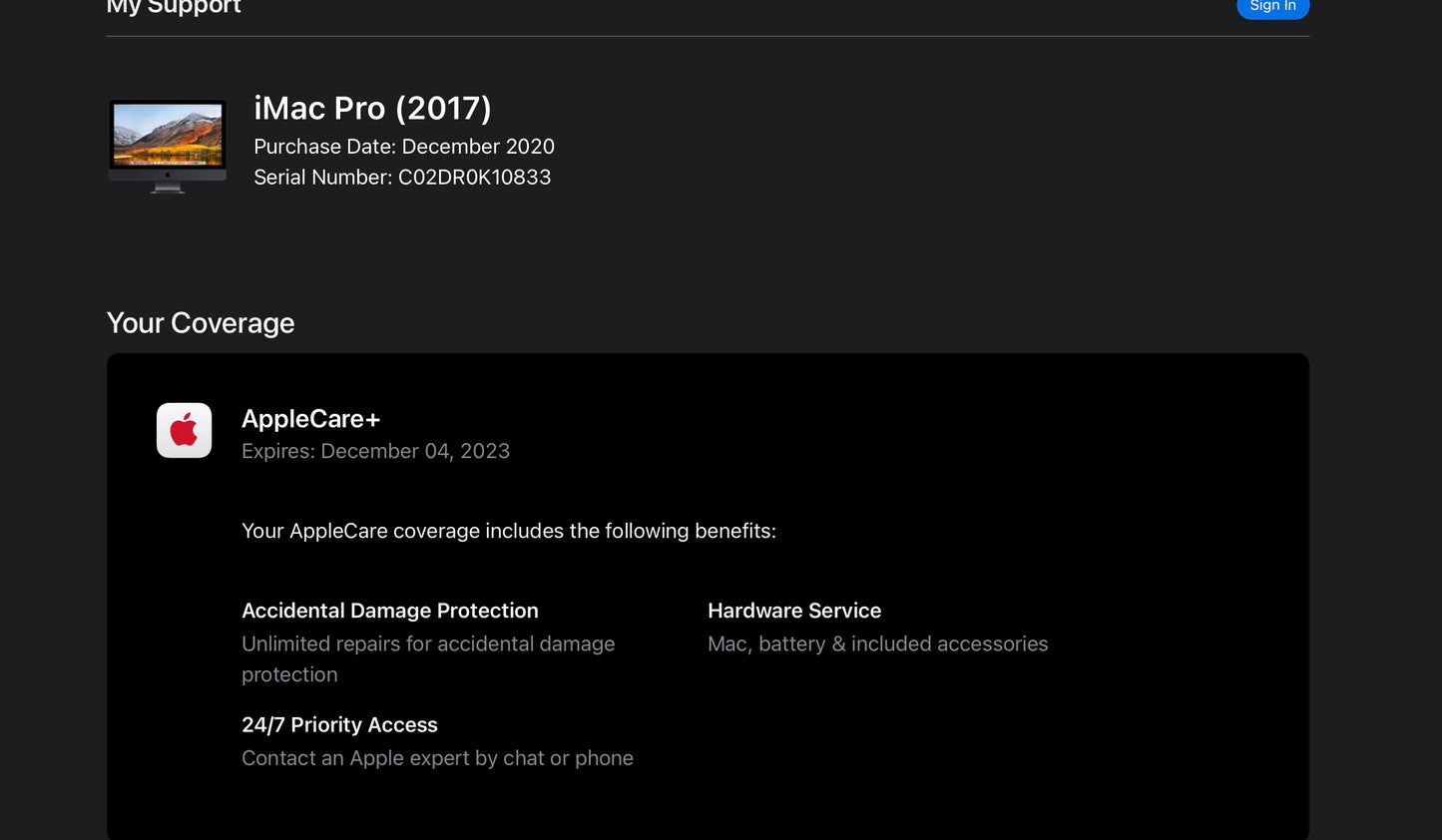Click the Mac, battery & included accessories text
Viewport: 1442px width, 840px height.
point(877,643)
